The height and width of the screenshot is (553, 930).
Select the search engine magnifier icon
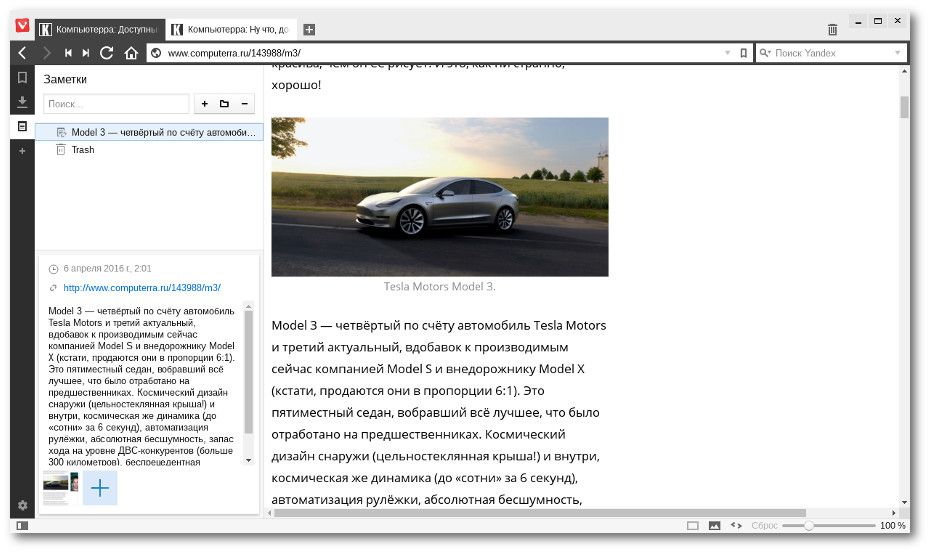click(x=765, y=53)
